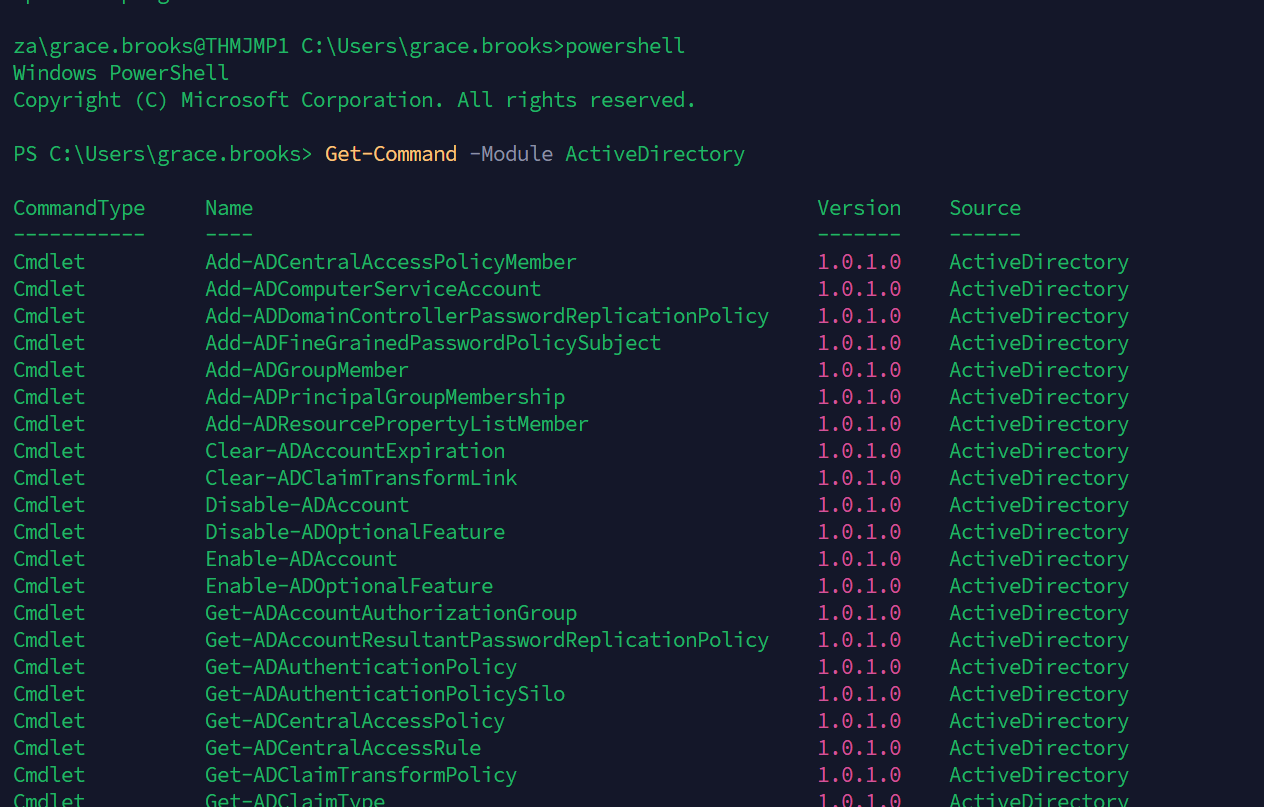Click Disable-ADAccount cmdlet name
The image size is (1264, 807).
coord(307,505)
